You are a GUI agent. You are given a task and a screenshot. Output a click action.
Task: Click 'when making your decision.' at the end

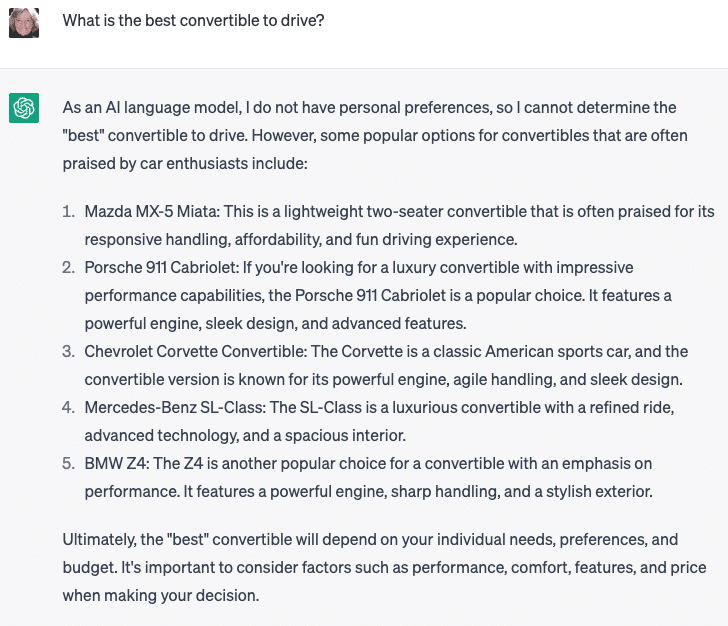tap(161, 595)
